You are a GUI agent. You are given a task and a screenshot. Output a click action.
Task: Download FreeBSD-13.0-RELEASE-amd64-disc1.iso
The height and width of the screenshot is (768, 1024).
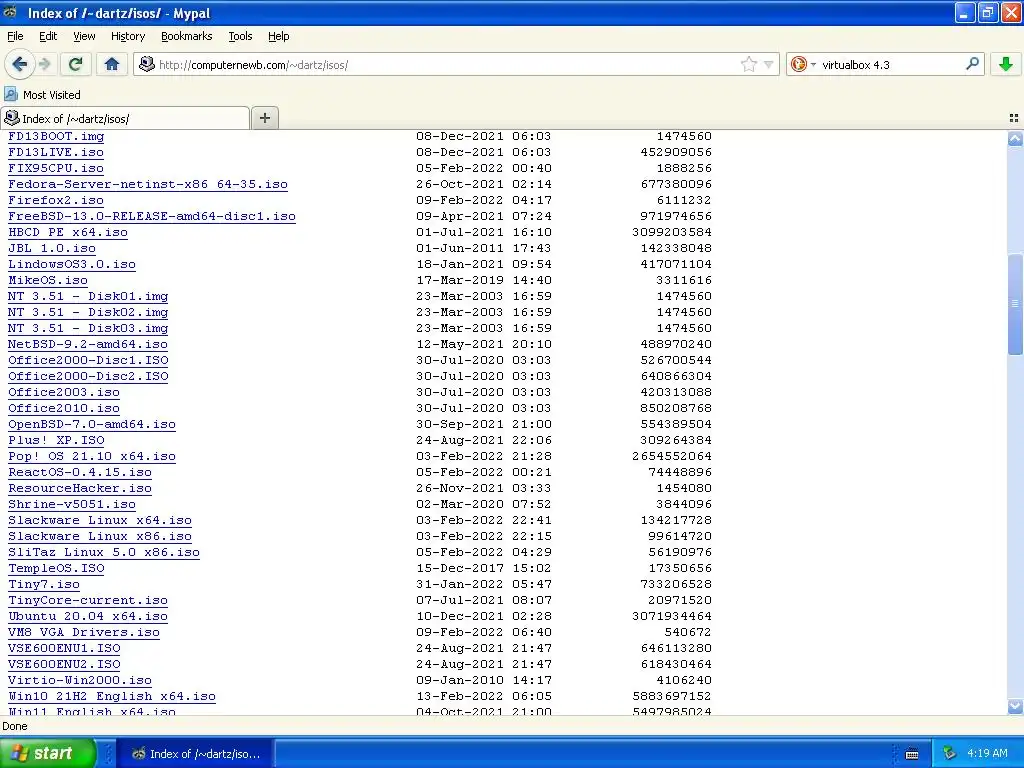(152, 216)
